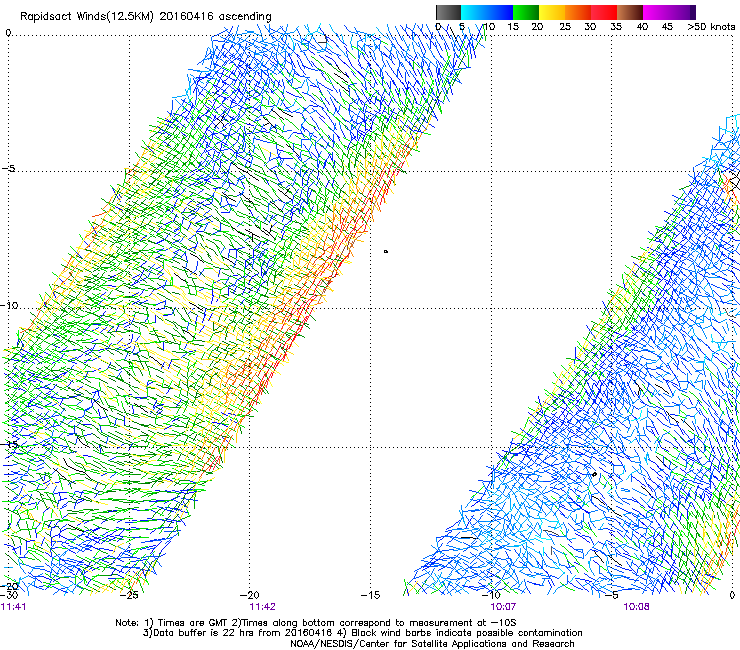Click the note line 'Times are GMT'

point(192,623)
